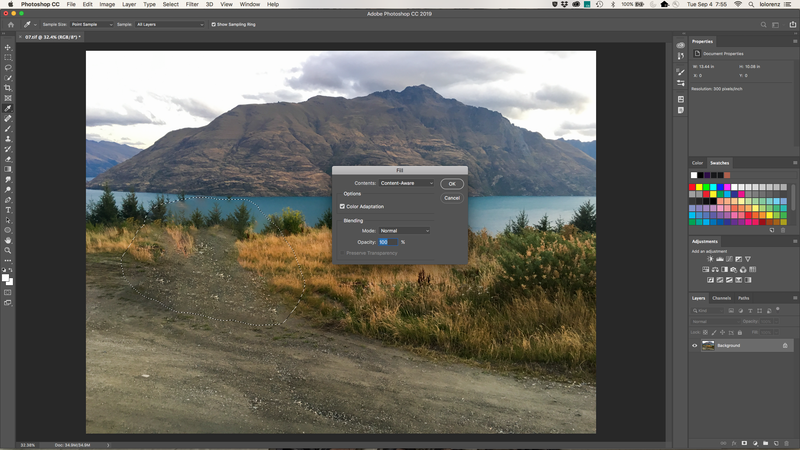Open Edit Toolbar three-dots icon
The image size is (800, 450).
point(8,261)
